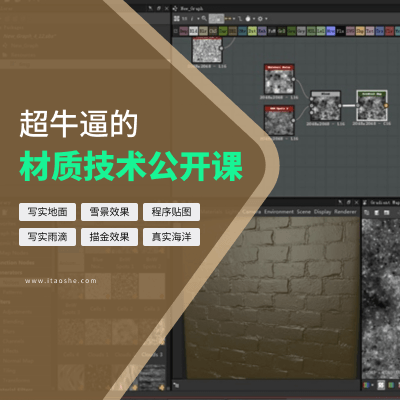Open the Renderer menu in 3D view

tap(346, 212)
